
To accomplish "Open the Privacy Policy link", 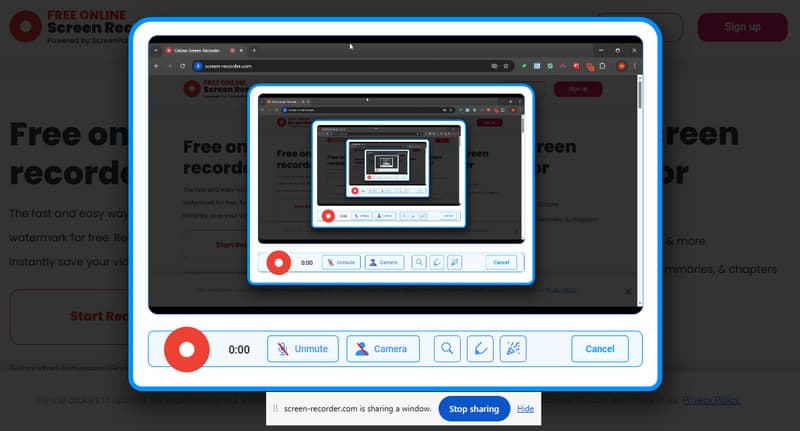I will [711, 400].
